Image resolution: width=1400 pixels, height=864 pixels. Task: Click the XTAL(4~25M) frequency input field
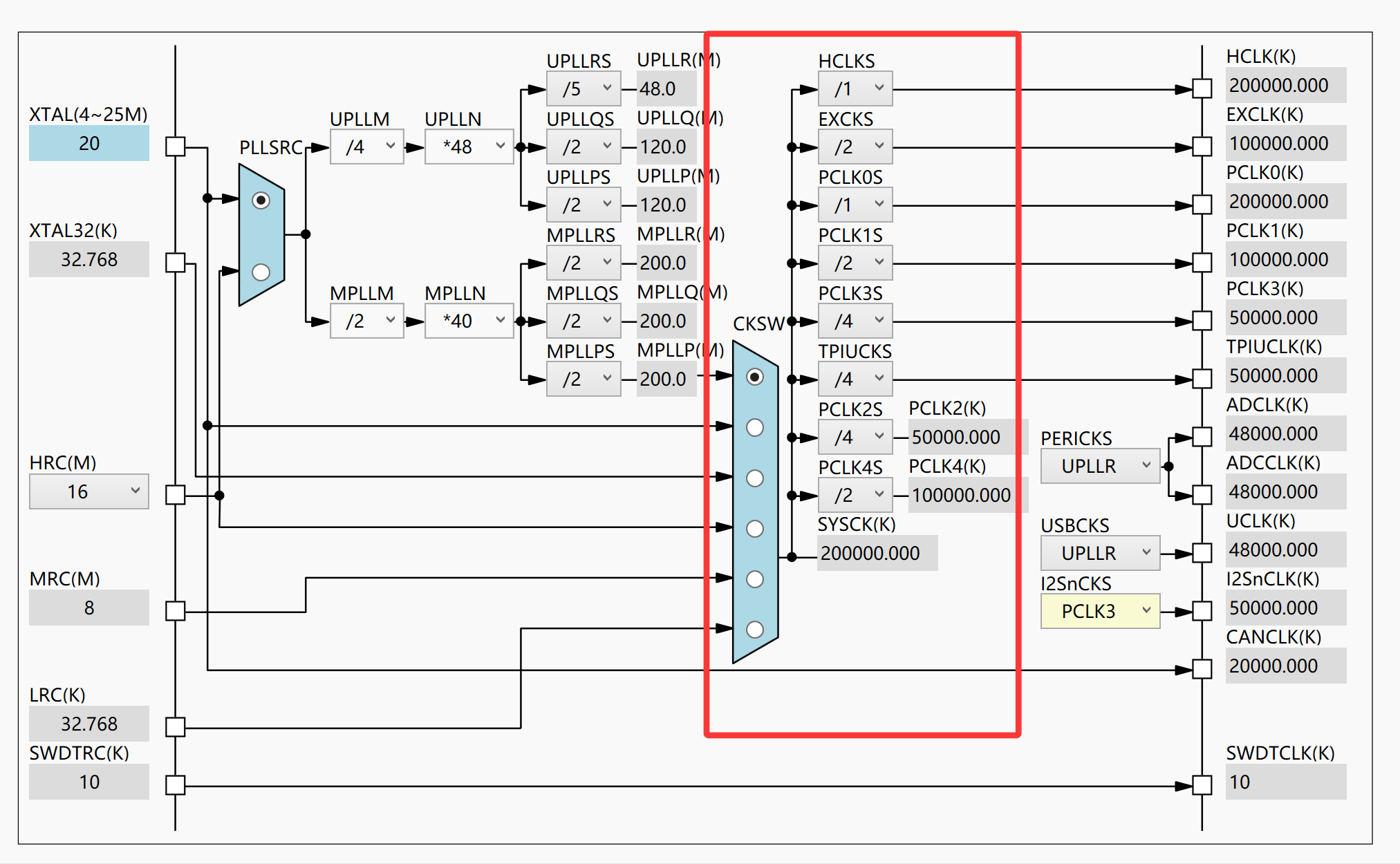point(89,143)
